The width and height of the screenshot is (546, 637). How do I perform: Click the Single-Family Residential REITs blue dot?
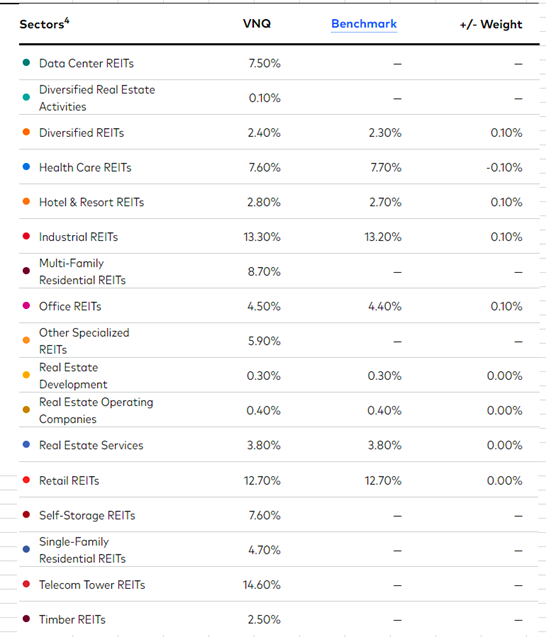tap(26, 549)
